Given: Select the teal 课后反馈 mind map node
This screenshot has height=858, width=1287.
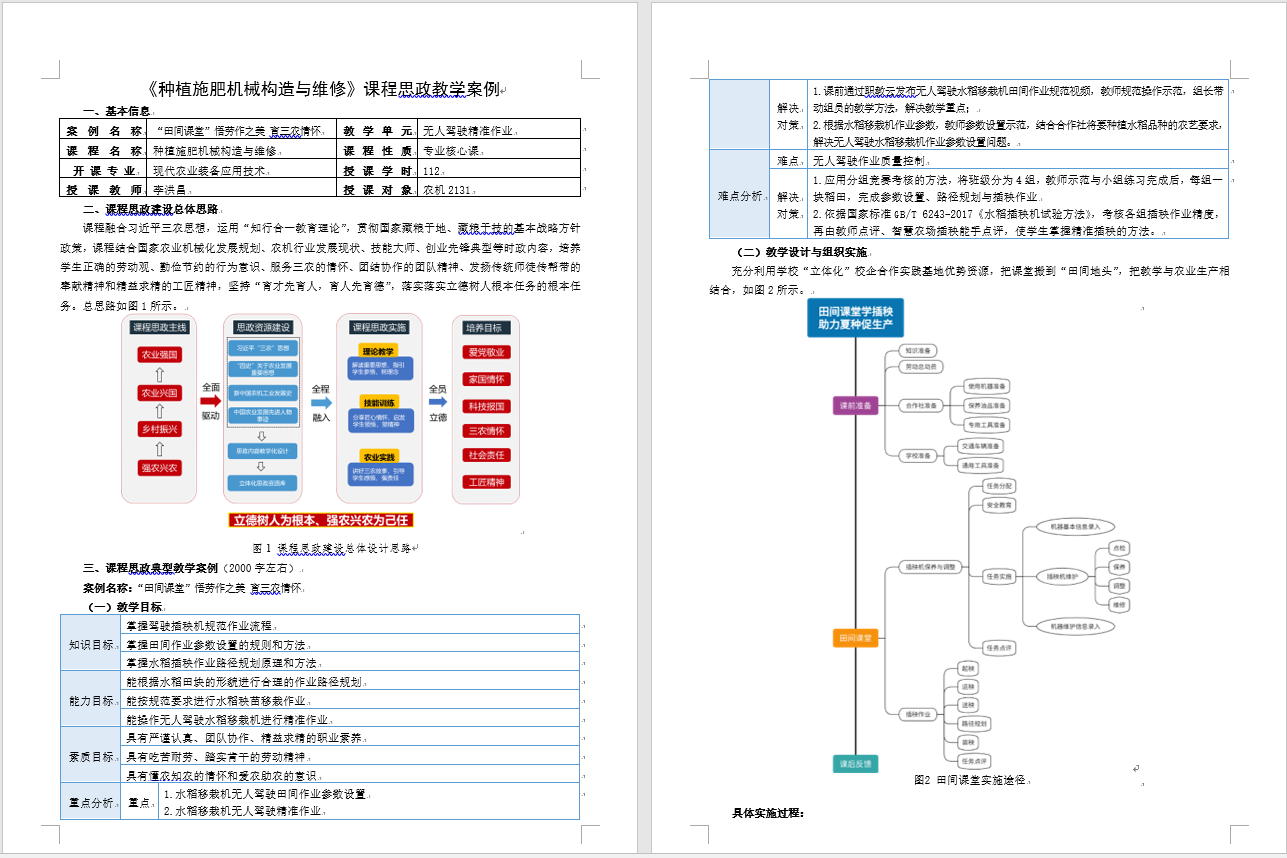Looking at the screenshot, I should pos(855,764).
